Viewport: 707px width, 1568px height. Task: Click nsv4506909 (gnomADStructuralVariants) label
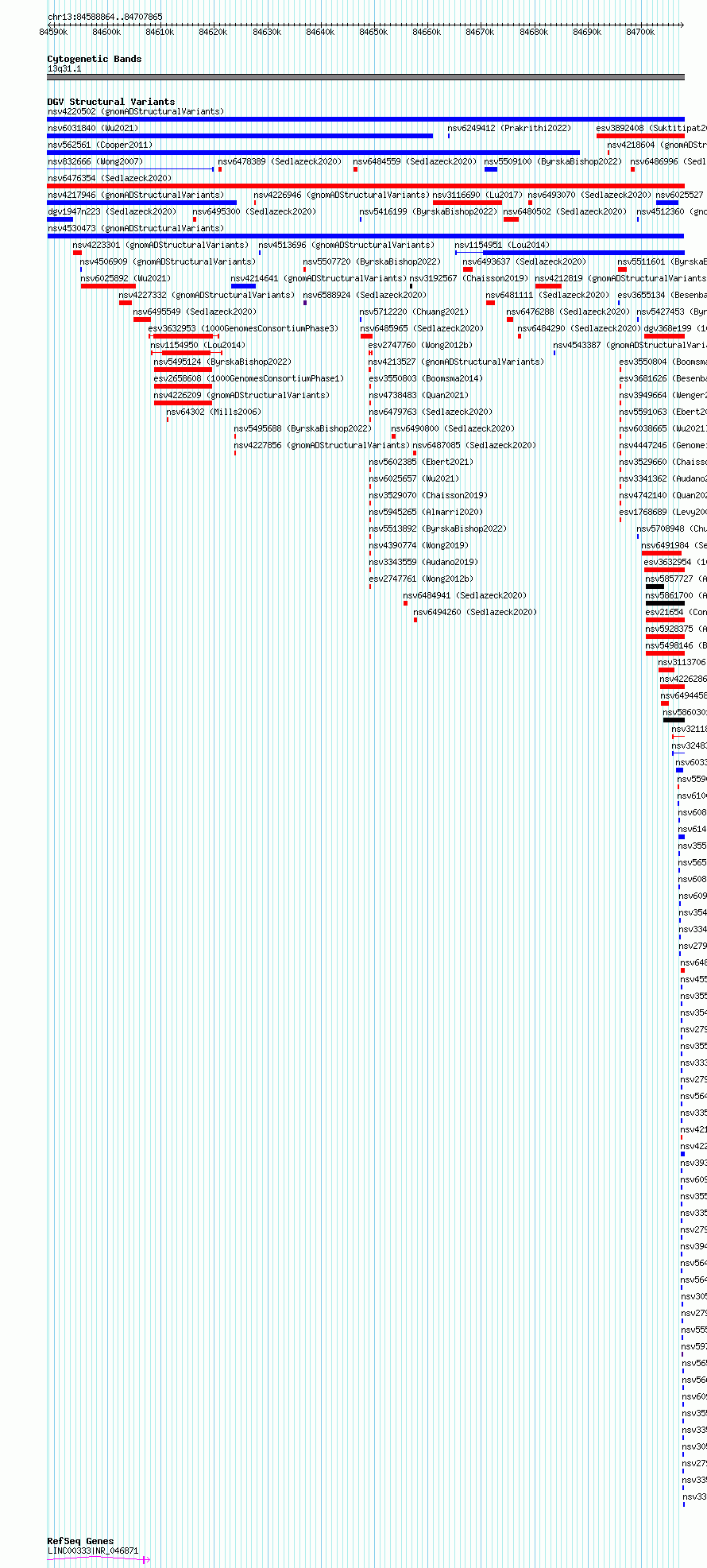[x=168, y=261]
